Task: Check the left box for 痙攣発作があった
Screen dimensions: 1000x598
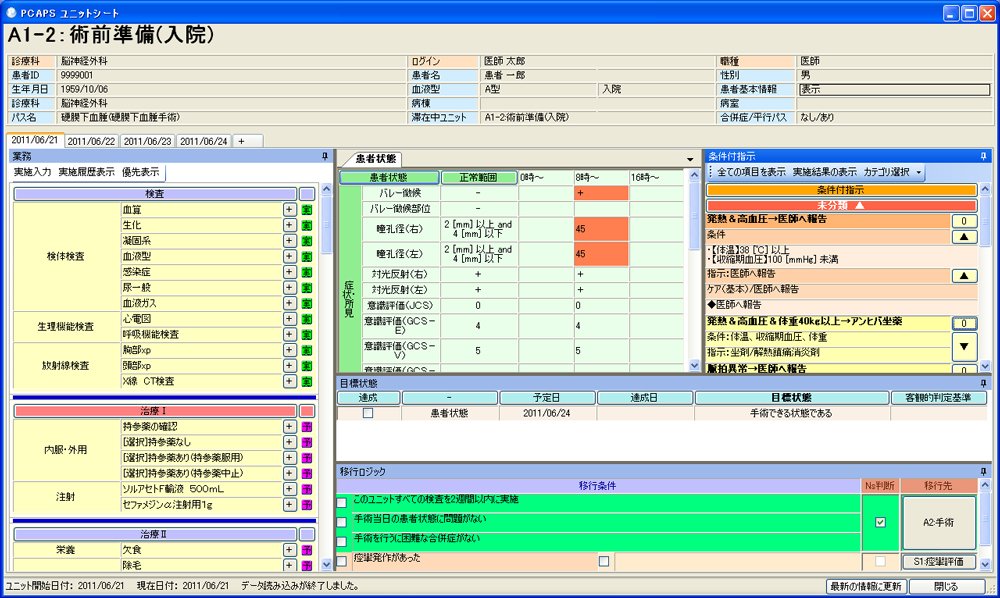Action: click(x=342, y=561)
